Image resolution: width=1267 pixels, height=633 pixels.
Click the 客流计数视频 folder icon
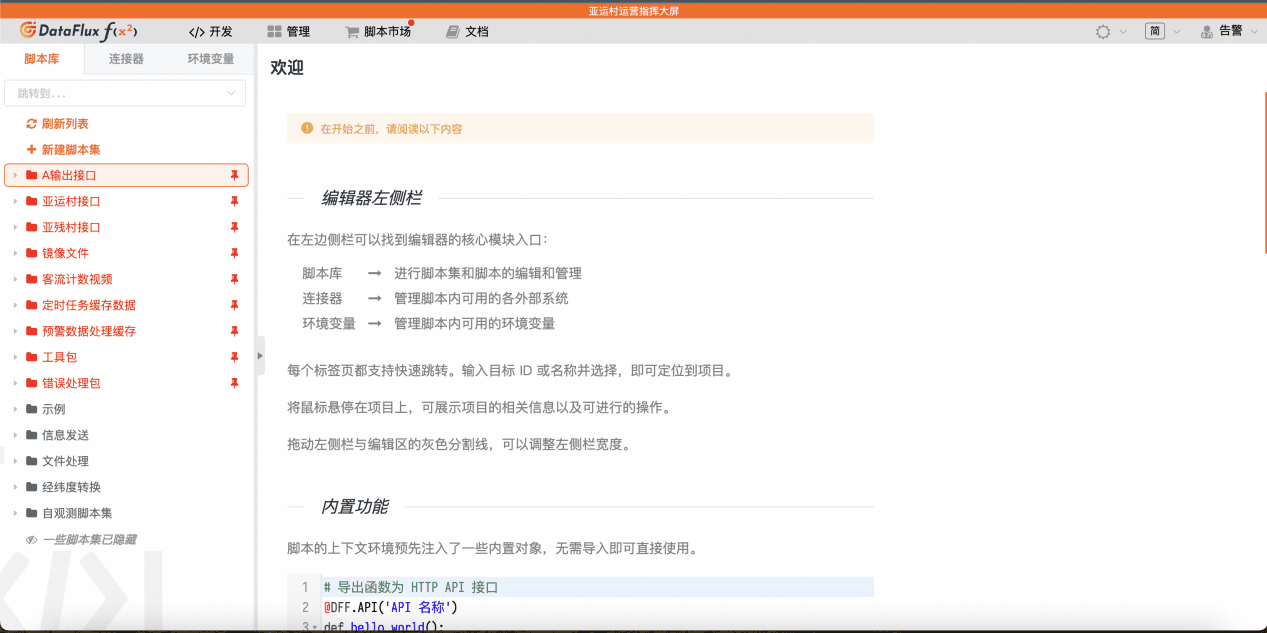(x=32, y=279)
